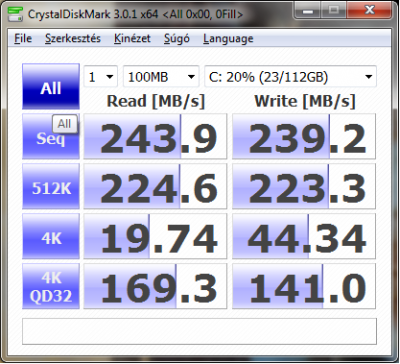The width and height of the screenshot is (400, 364).
Task: Open the Kinézet menu
Action: click(132, 39)
